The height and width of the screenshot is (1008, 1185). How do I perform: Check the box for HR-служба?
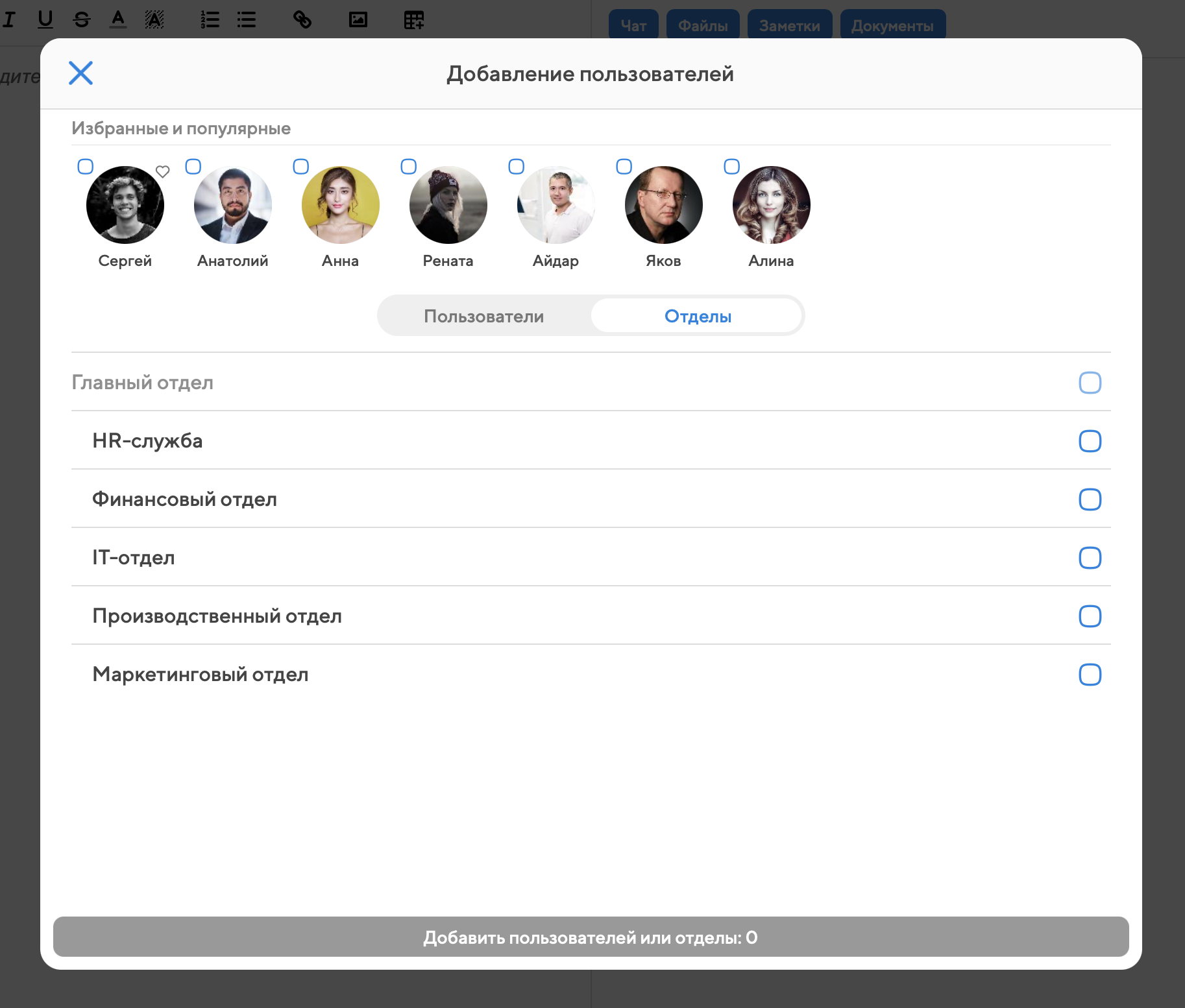click(1090, 441)
